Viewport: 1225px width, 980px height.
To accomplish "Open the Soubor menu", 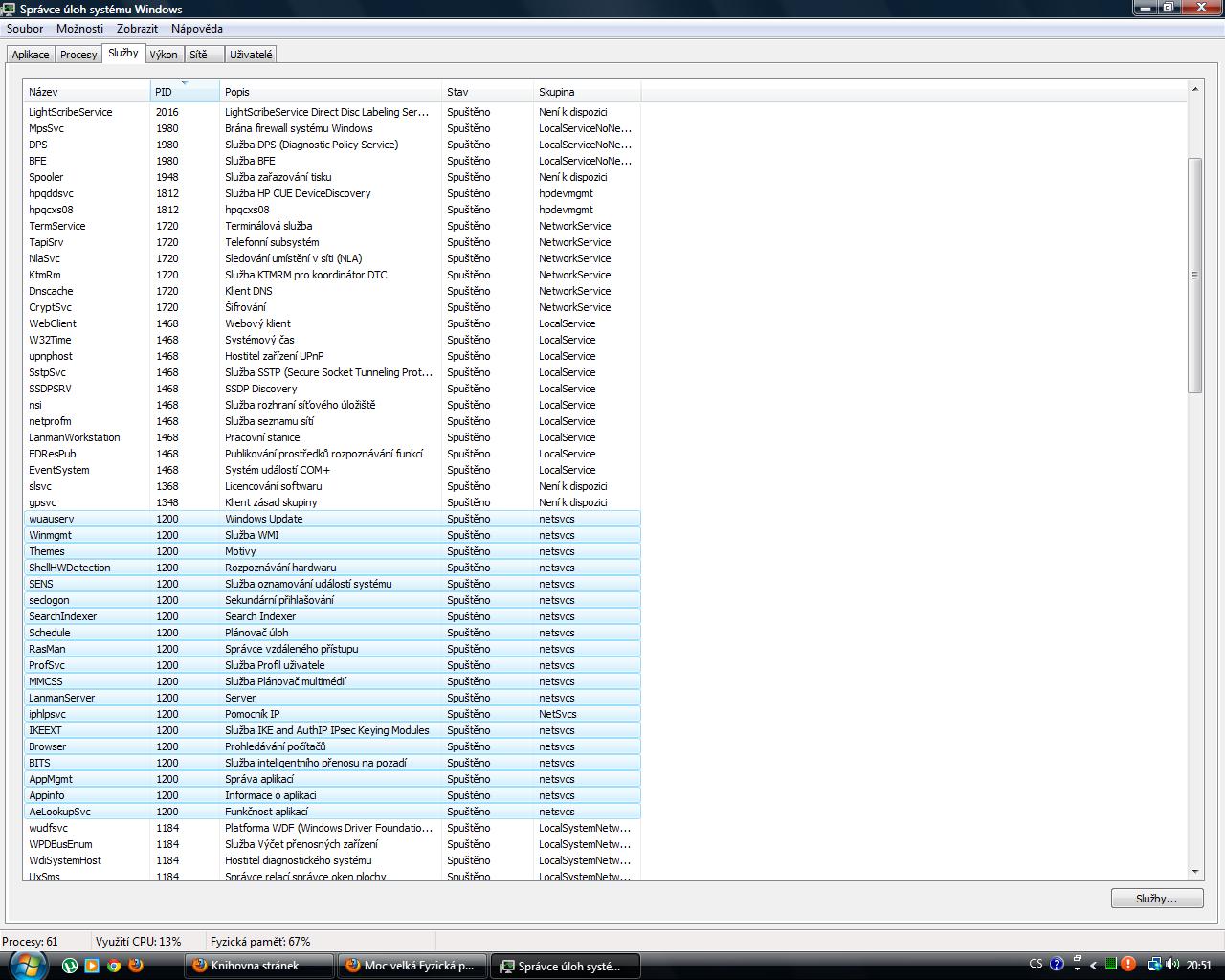I will click(25, 29).
